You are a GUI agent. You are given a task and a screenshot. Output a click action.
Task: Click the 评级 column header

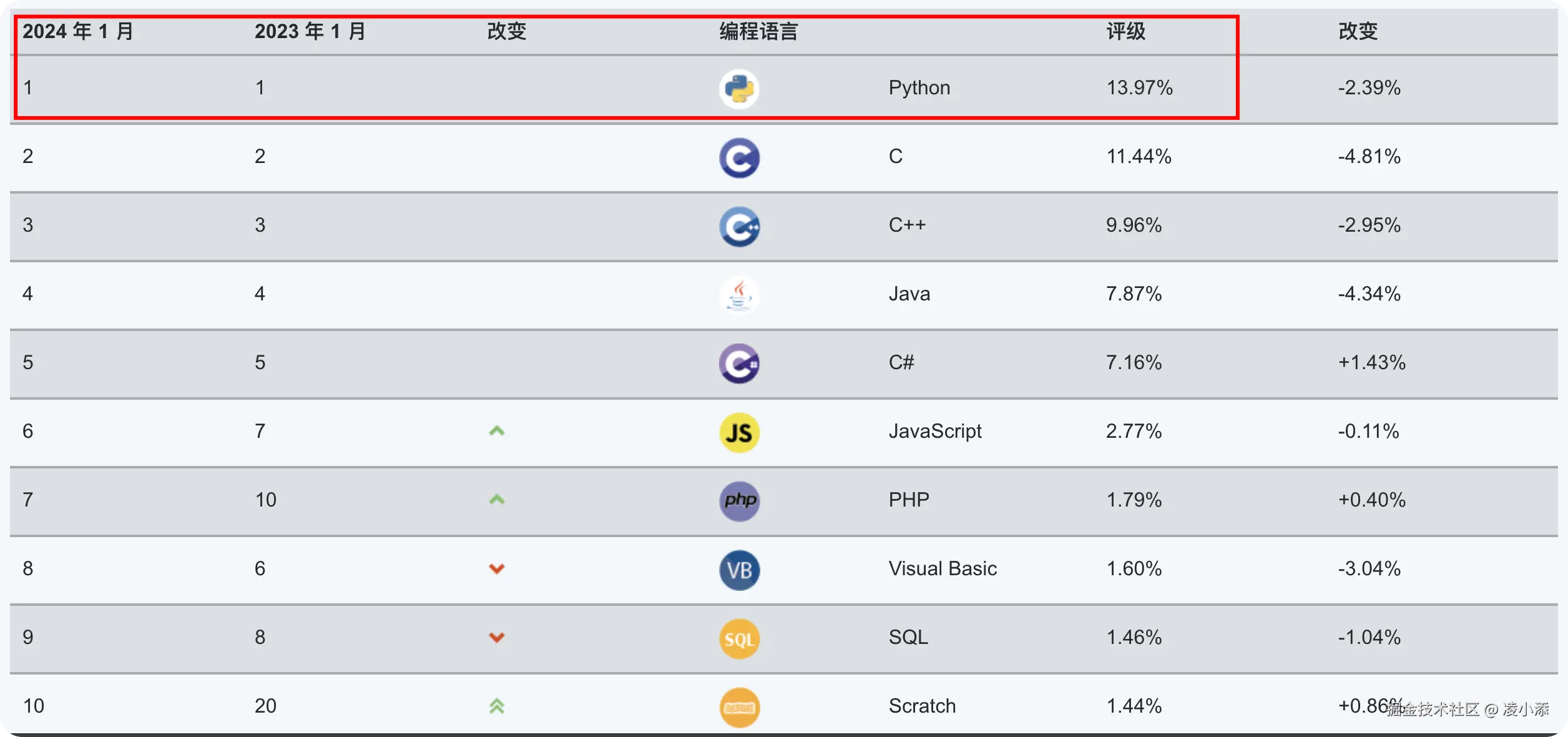1125,31
